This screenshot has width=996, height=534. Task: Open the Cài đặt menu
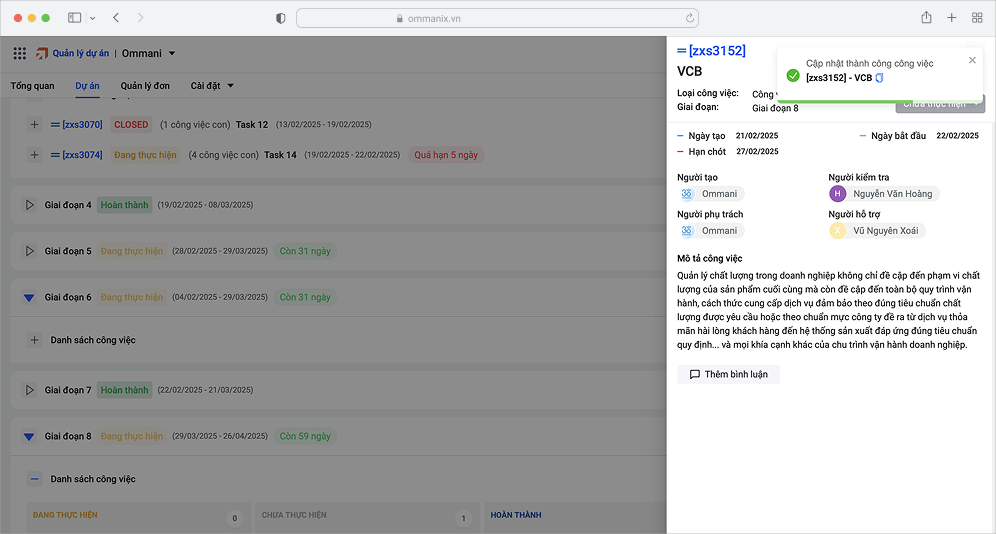tap(212, 86)
